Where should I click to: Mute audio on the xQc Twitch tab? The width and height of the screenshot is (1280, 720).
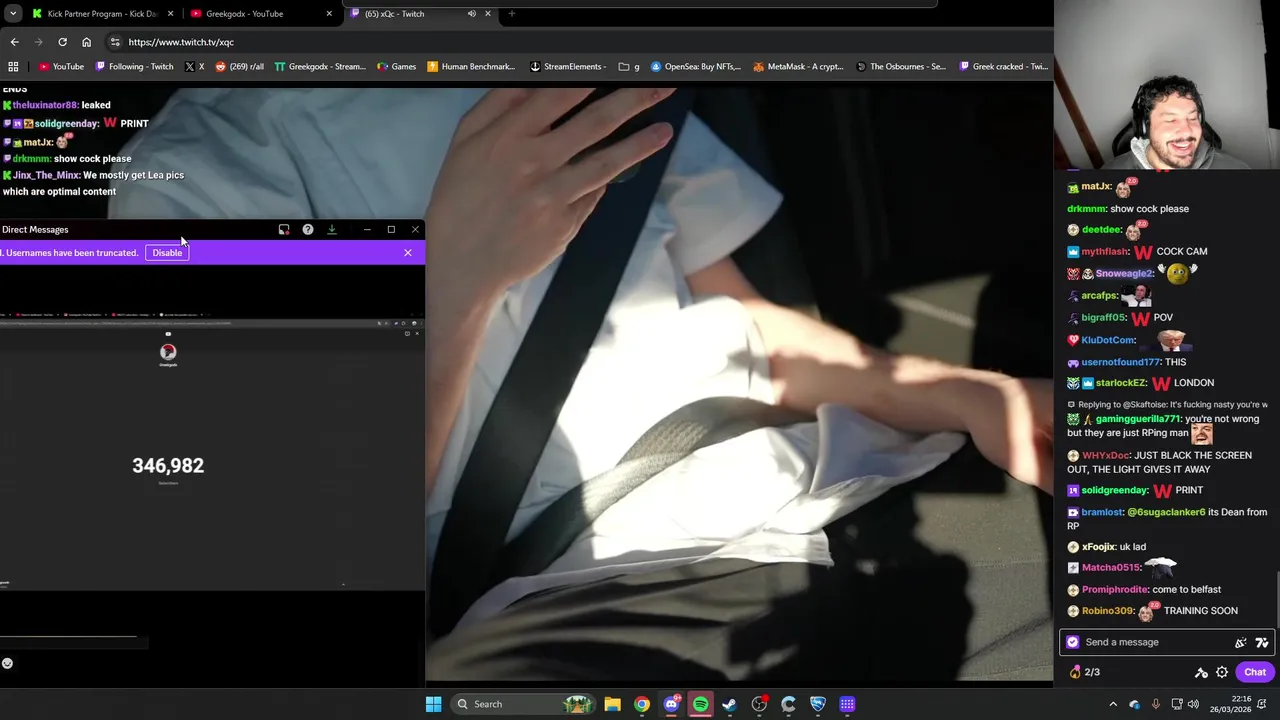click(x=471, y=14)
